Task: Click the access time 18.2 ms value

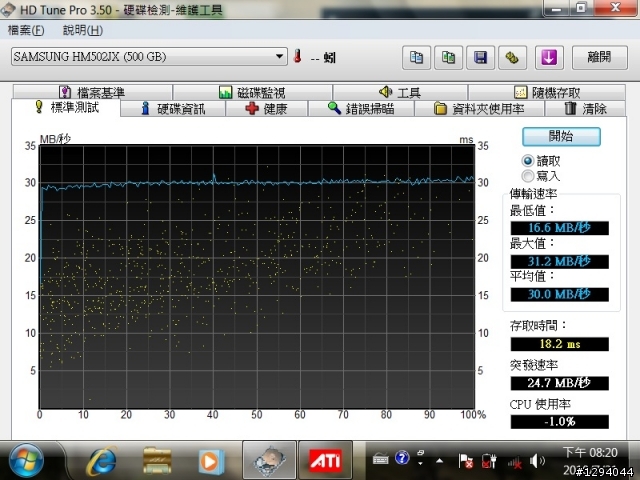Action: [560, 344]
